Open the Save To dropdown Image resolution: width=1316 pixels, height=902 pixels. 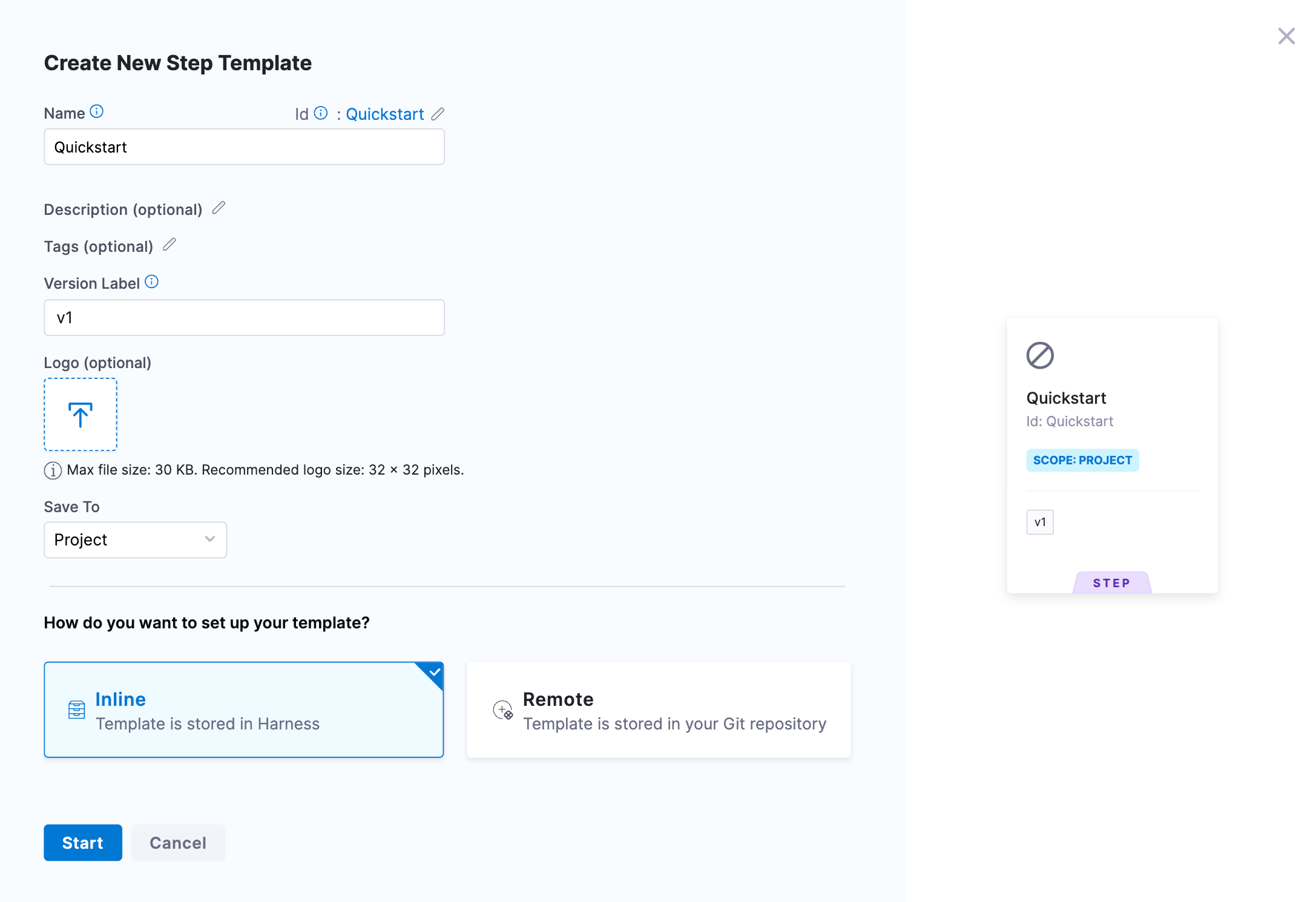[135, 539]
